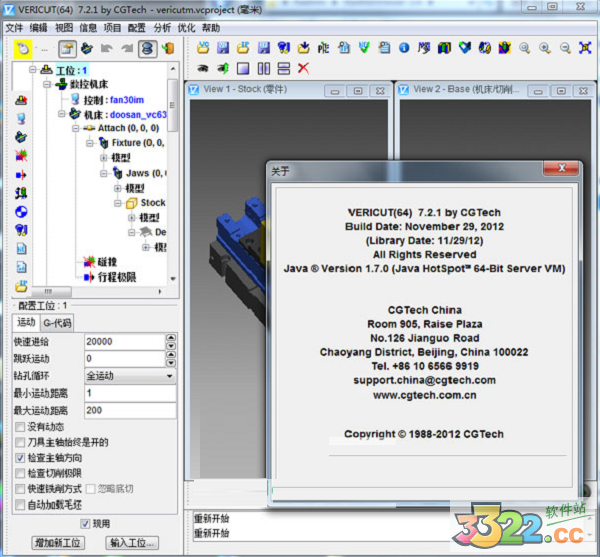Click the blue-white coordinate system sidebar icon
This screenshot has height=557, width=600.
point(21,211)
